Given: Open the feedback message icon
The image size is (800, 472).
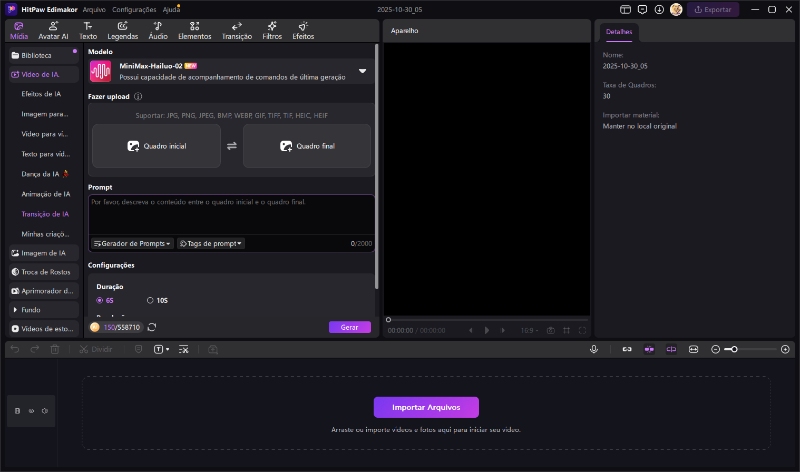Looking at the screenshot, I should point(642,10).
